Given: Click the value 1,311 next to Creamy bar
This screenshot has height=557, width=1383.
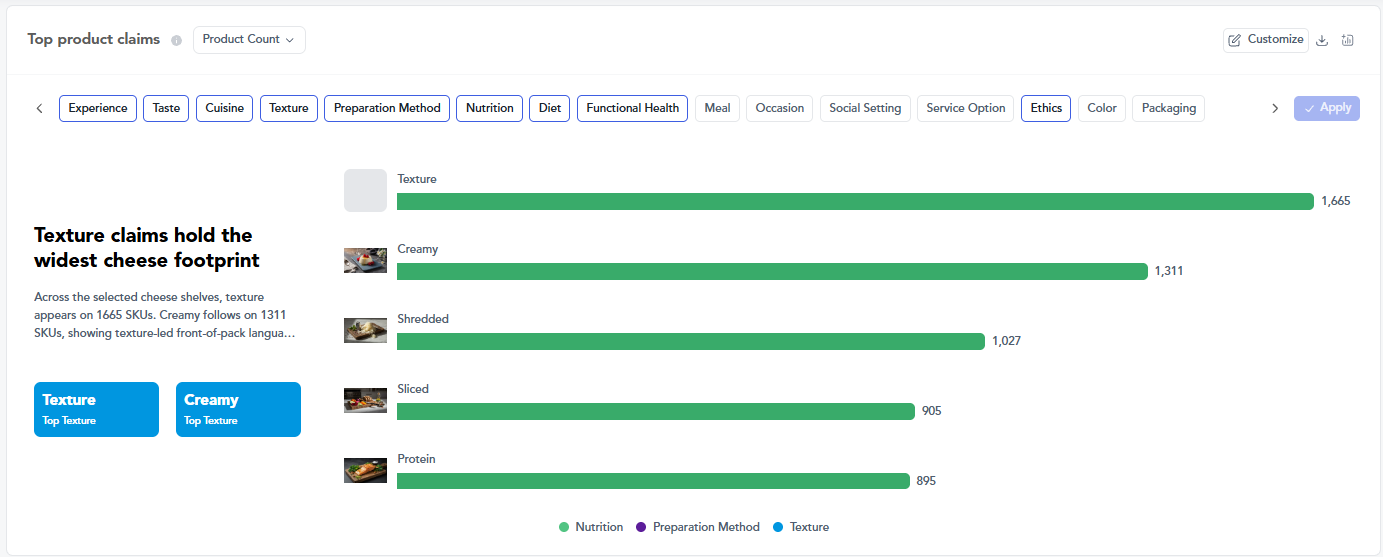Looking at the screenshot, I should 1169,271.
